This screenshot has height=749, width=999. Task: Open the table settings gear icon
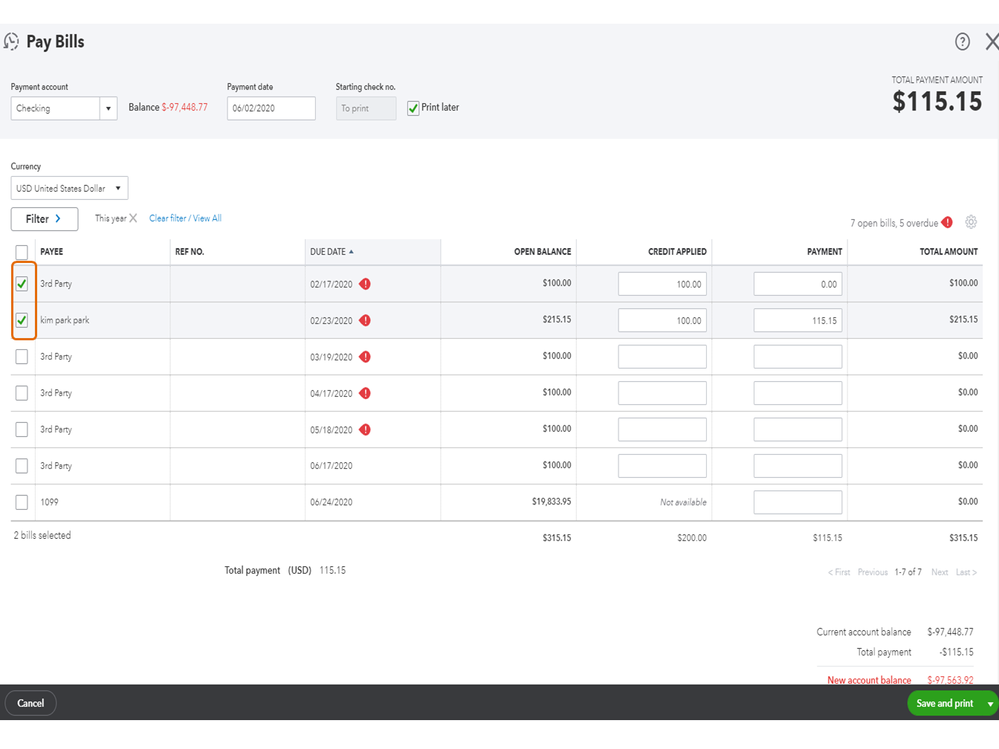coord(971,222)
